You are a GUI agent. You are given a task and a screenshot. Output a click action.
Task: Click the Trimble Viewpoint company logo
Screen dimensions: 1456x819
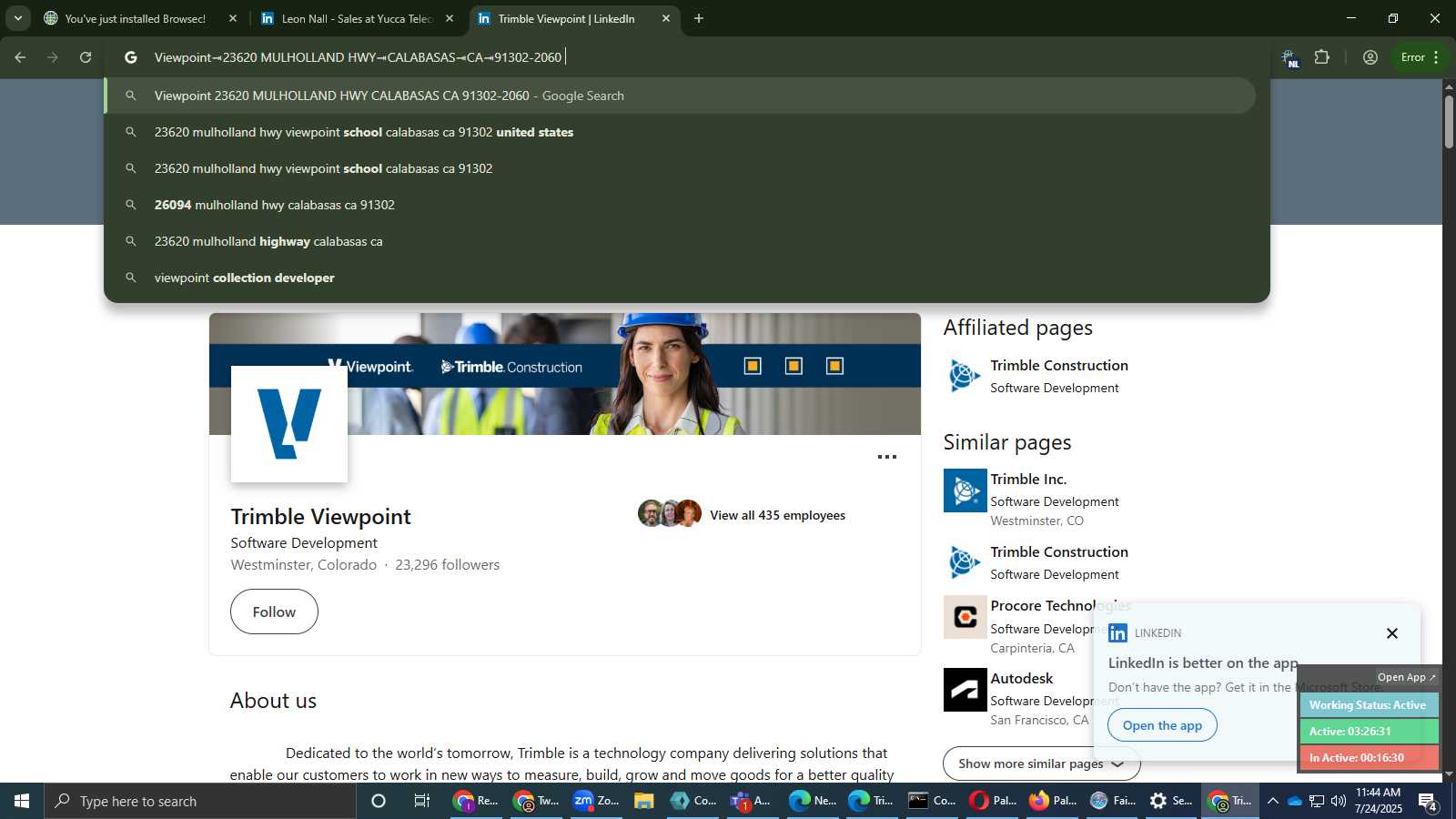point(289,424)
